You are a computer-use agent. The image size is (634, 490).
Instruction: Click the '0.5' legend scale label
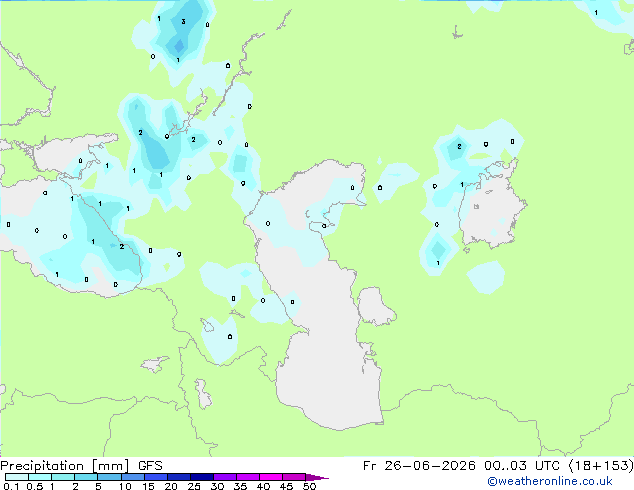tap(34, 486)
